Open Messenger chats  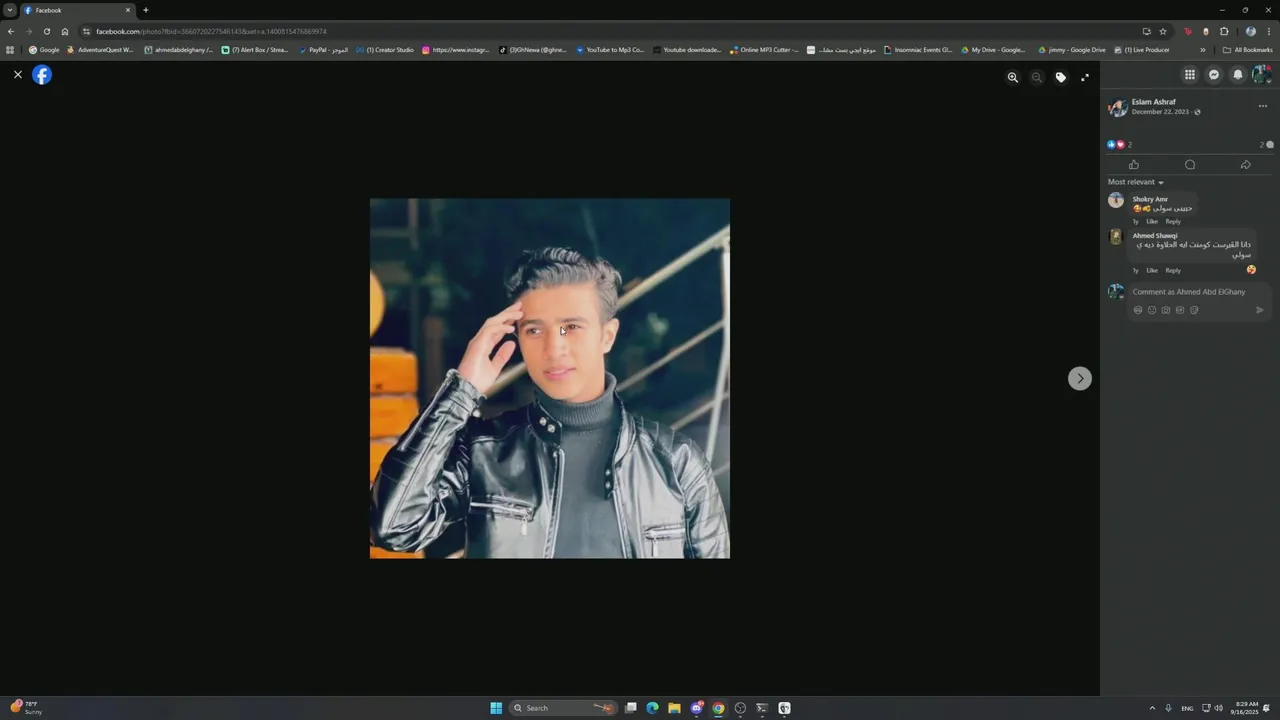point(1214,75)
